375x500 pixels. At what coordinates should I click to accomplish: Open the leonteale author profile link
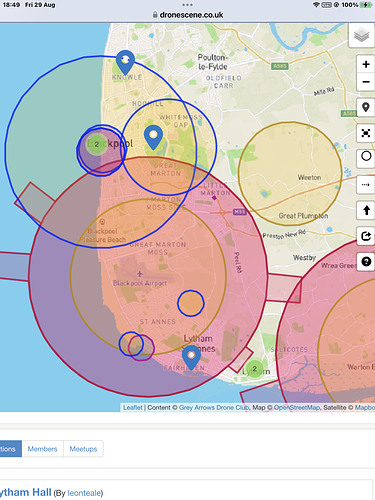[84, 493]
